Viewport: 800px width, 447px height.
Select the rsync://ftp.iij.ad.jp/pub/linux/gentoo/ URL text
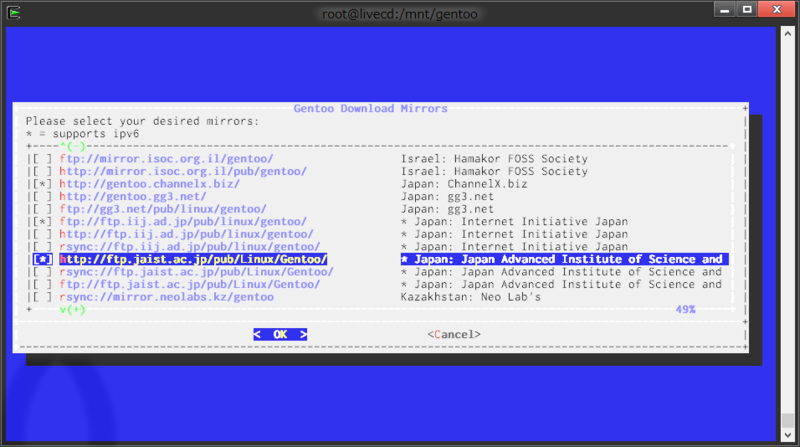(x=190, y=247)
